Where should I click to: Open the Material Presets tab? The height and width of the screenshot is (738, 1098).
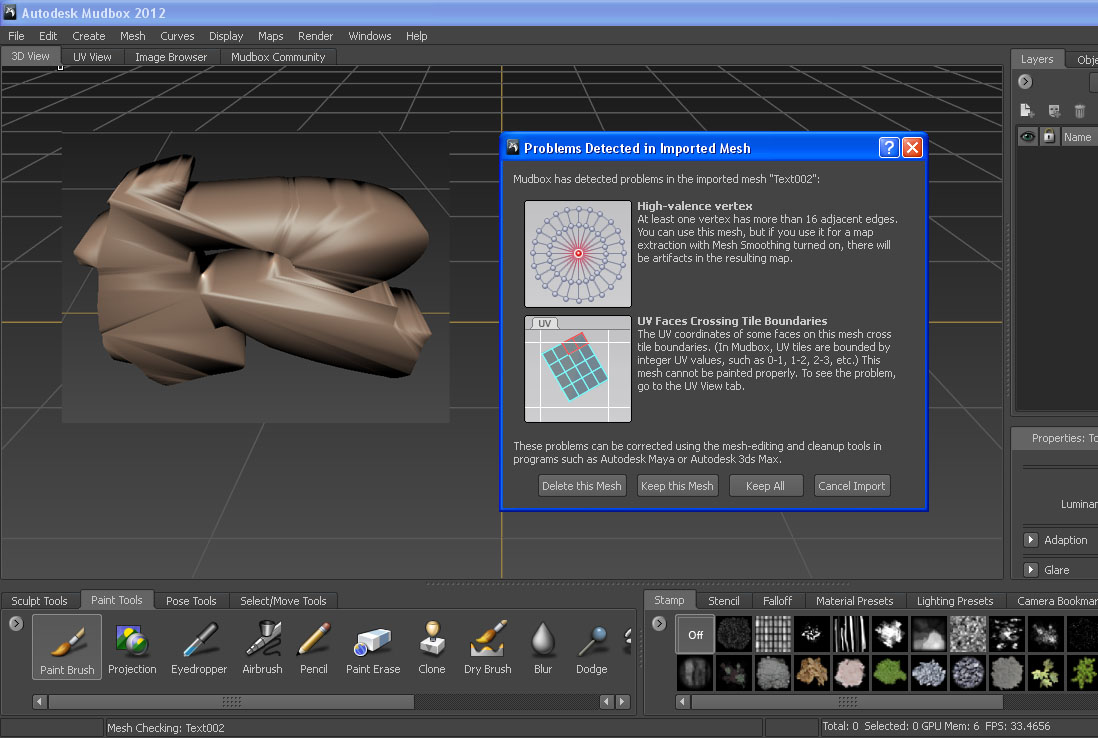pos(854,601)
